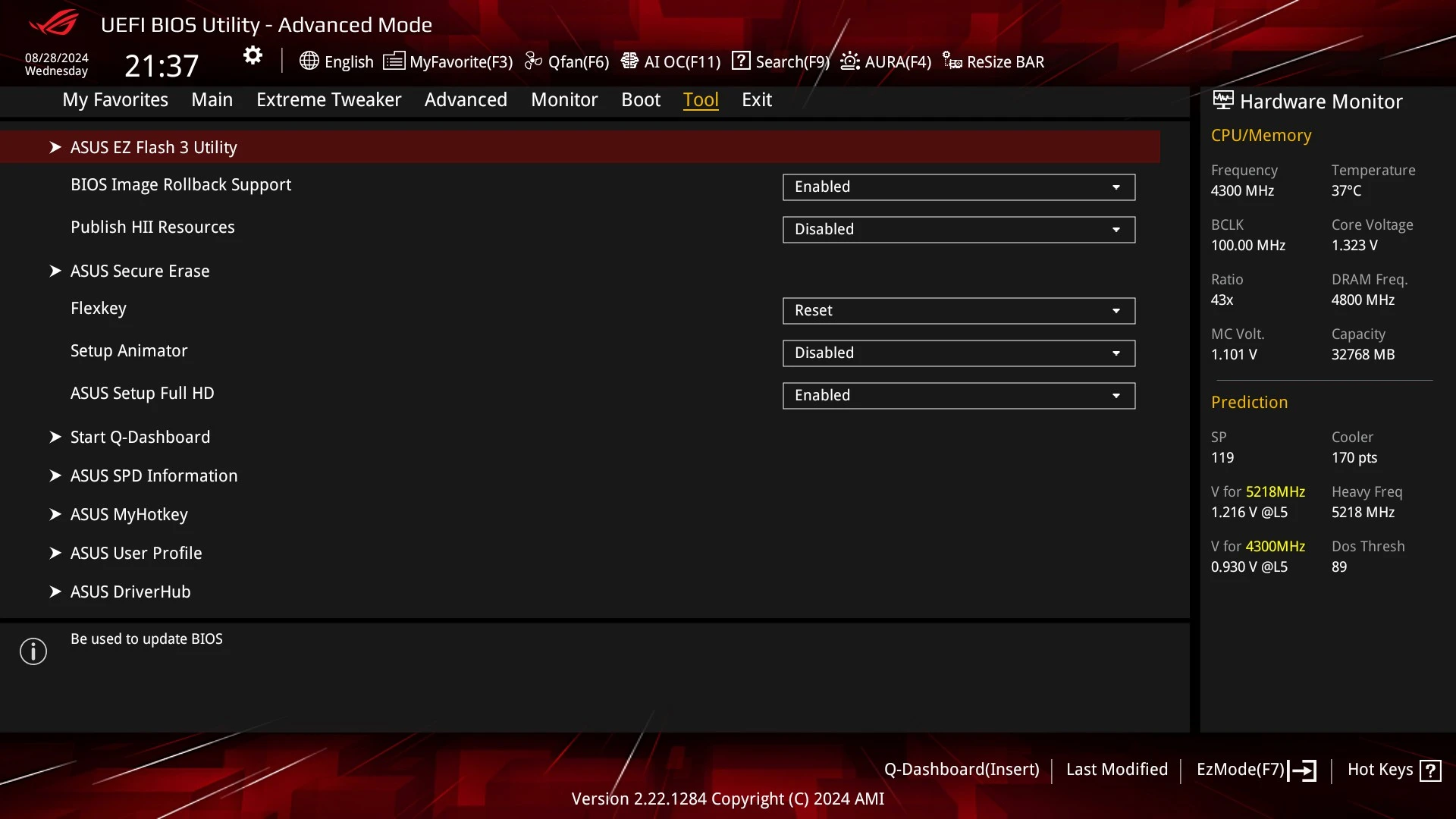Screen dimensions: 1456x819
Task: Launch Qfan(F6) fan control icon
Action: pyautogui.click(x=533, y=61)
